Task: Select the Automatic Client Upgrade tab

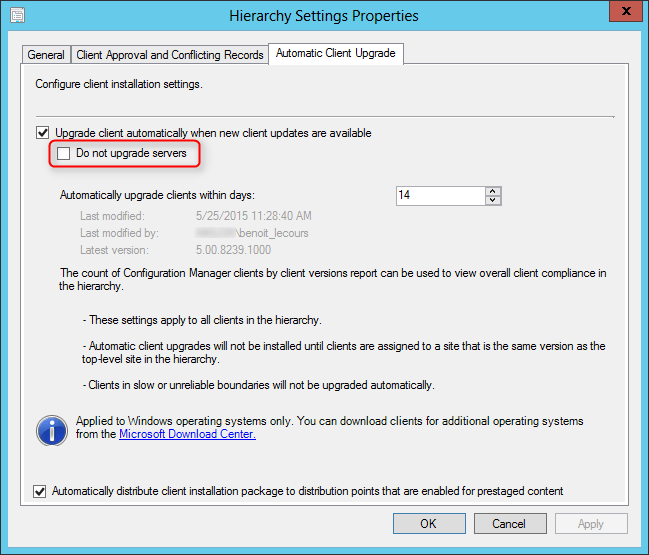Action: pyautogui.click(x=336, y=53)
